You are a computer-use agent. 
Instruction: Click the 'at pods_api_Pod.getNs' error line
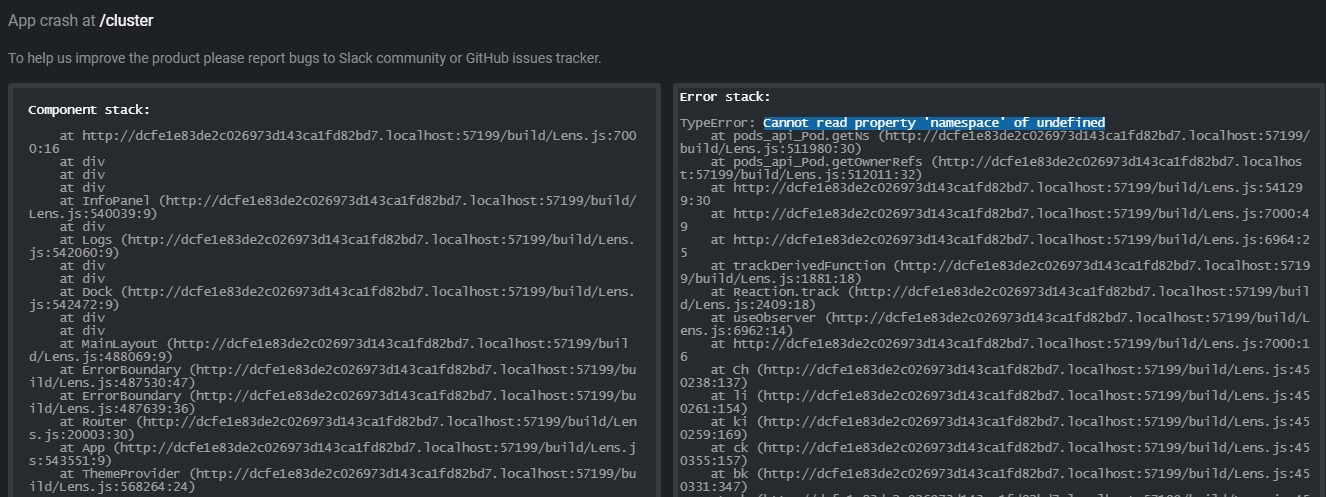[x=995, y=142]
